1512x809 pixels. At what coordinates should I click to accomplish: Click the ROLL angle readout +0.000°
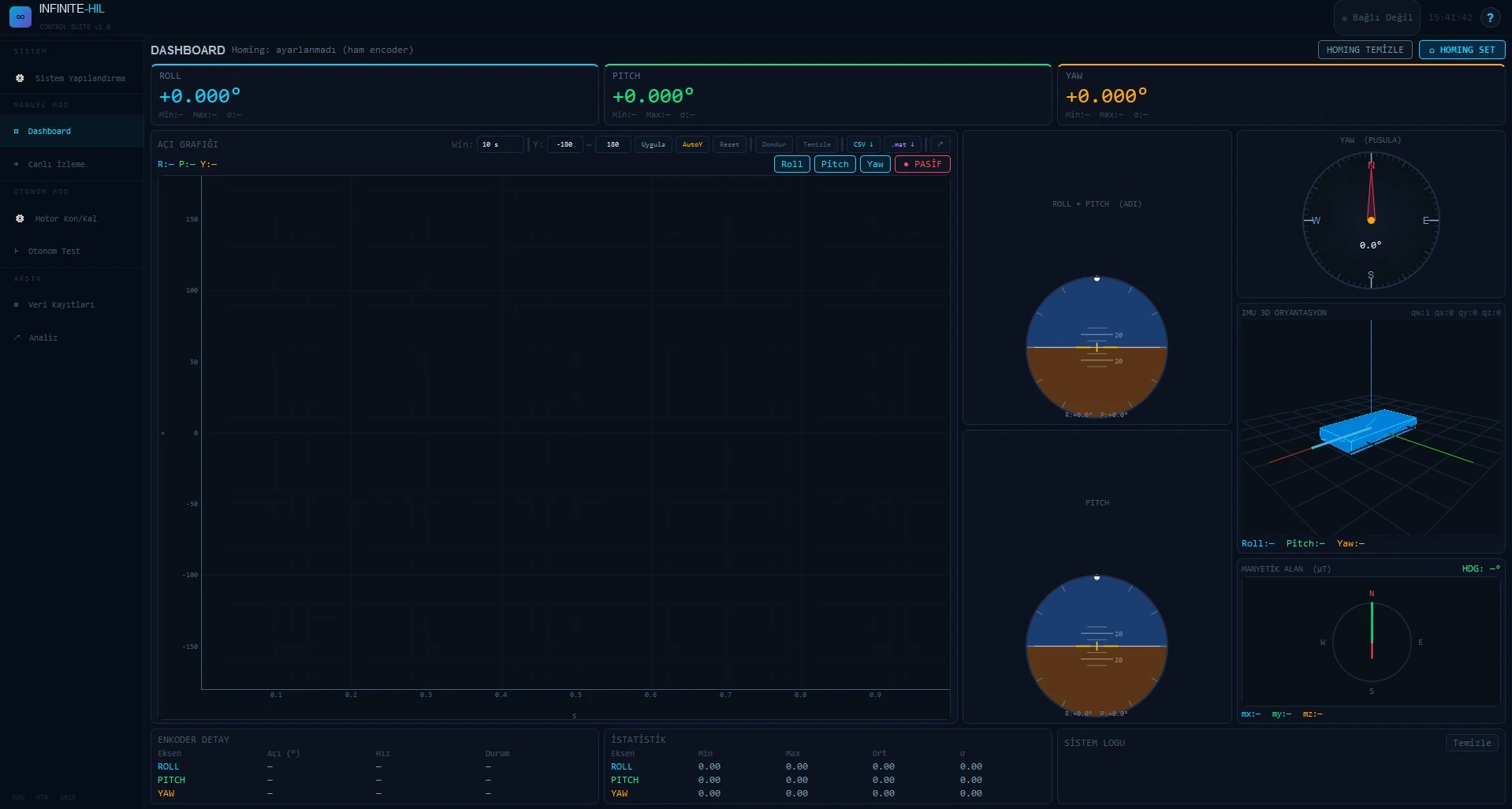[x=200, y=96]
